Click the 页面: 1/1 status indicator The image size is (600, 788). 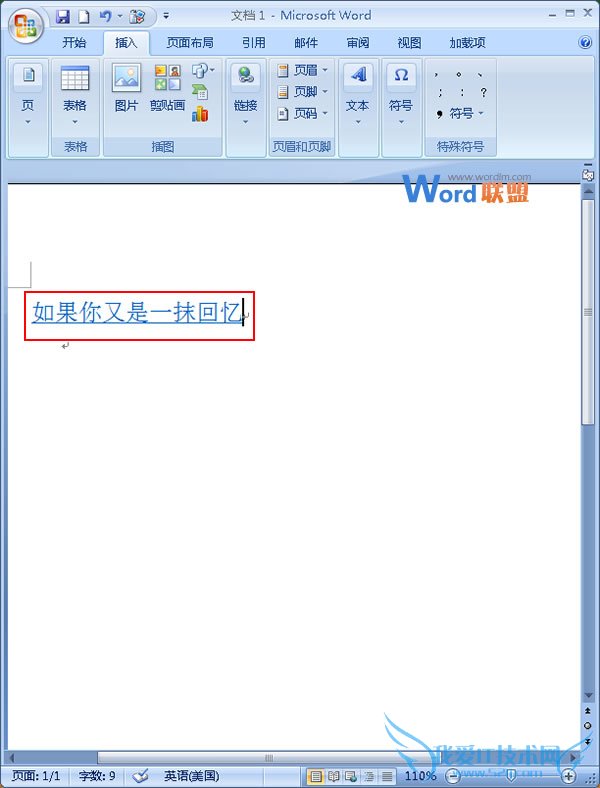(35, 776)
